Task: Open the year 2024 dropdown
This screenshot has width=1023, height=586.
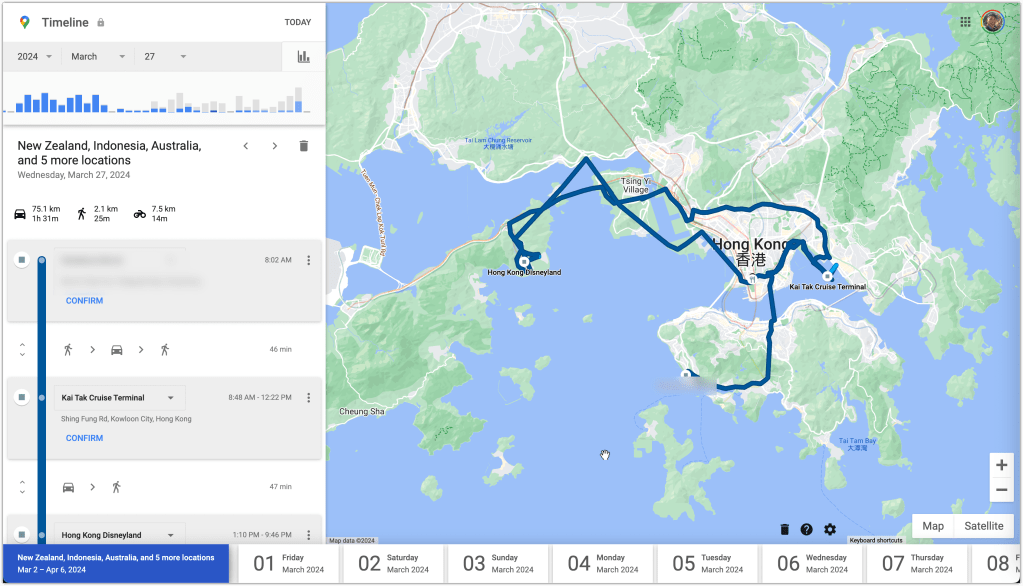Action: click(35, 57)
